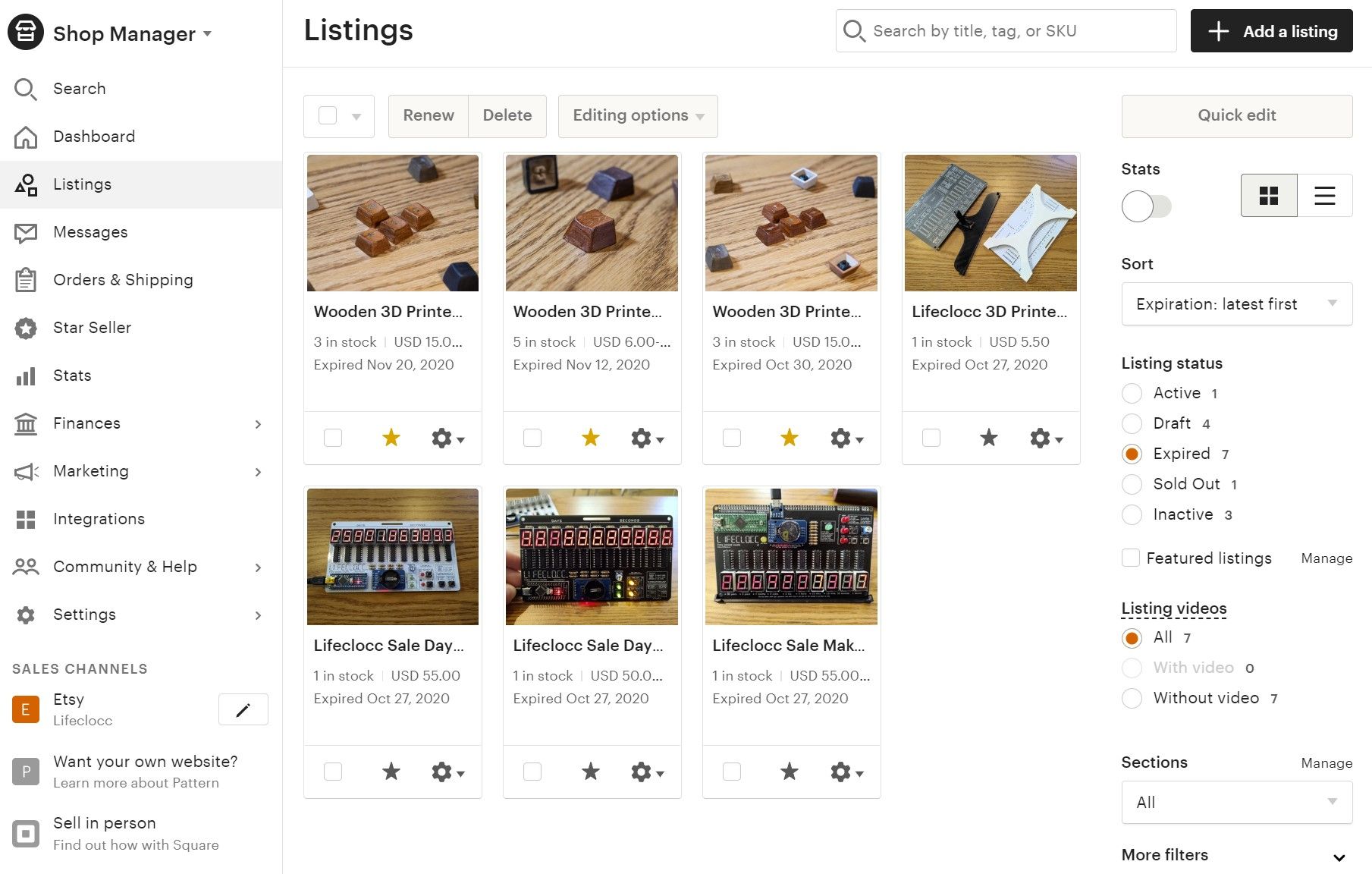Toggle the Stats switch on
The height and width of the screenshot is (874, 1372).
tap(1146, 206)
